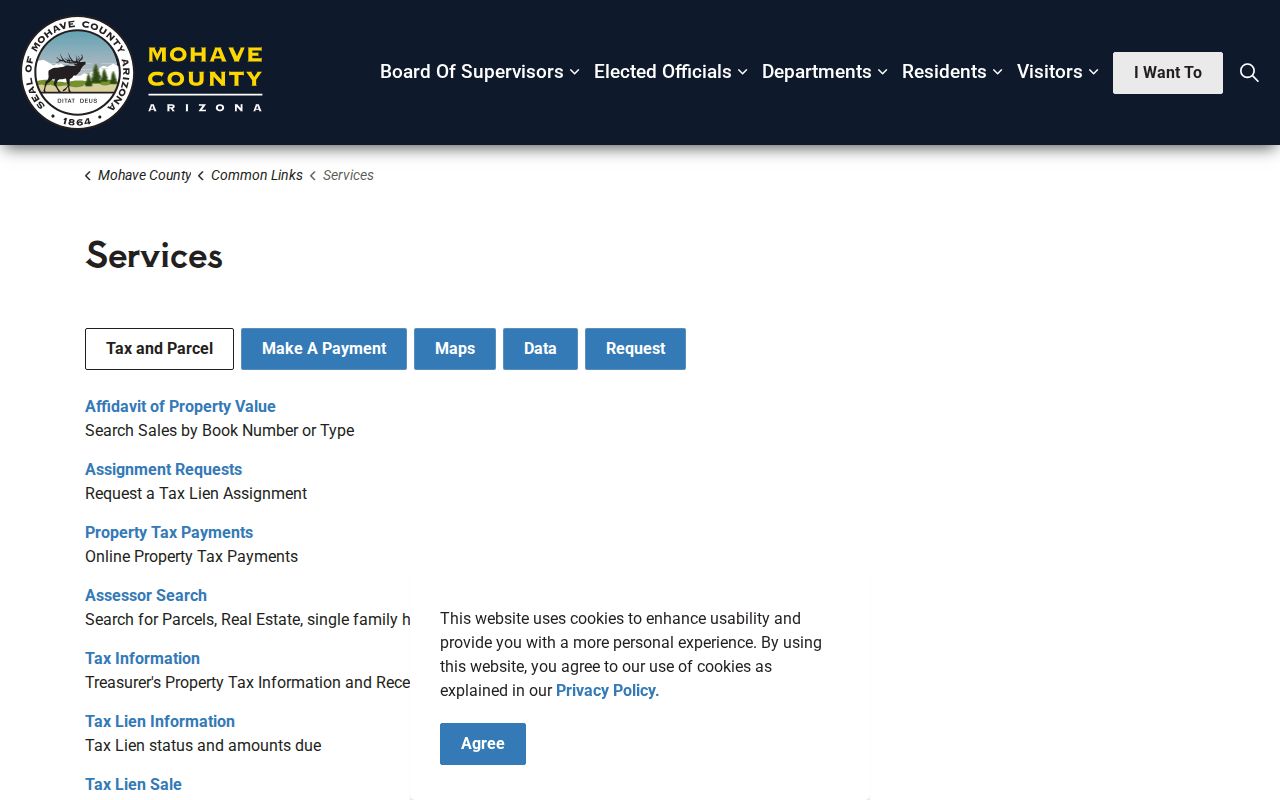Click the Services breadcrumb text
The image size is (1280, 800).
(x=348, y=175)
